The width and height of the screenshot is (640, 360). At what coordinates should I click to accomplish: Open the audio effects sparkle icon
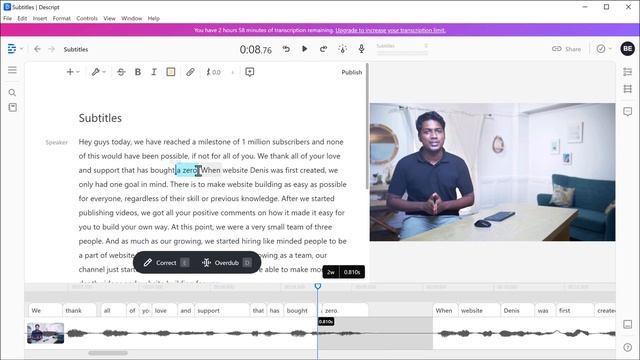click(x=342, y=49)
